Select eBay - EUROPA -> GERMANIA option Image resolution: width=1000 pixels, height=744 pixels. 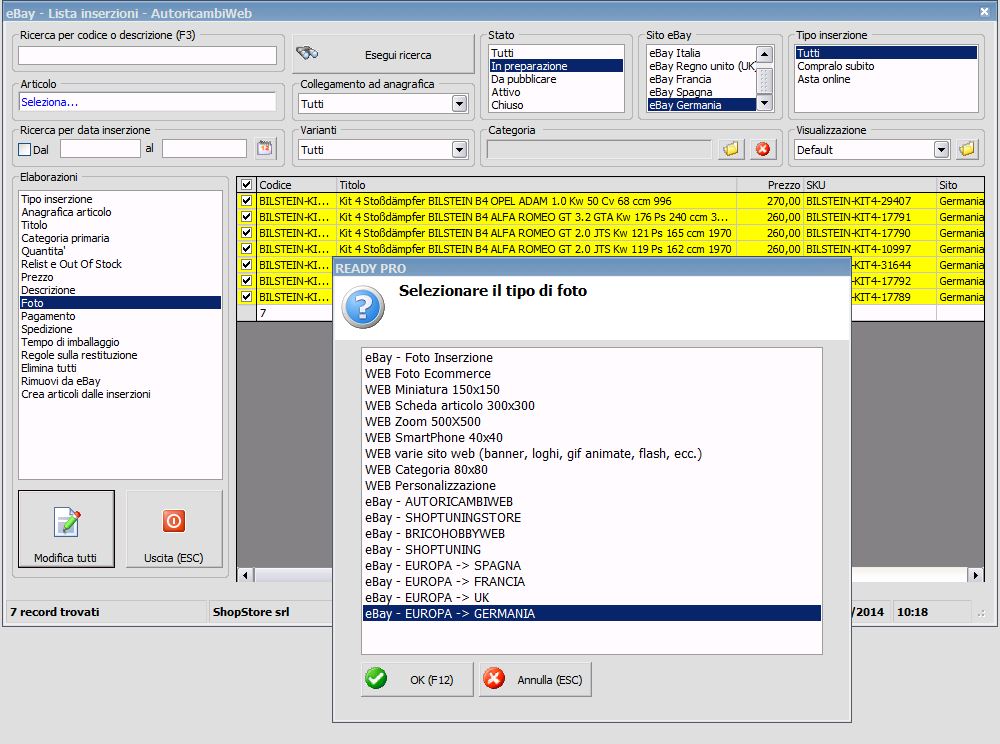592,613
